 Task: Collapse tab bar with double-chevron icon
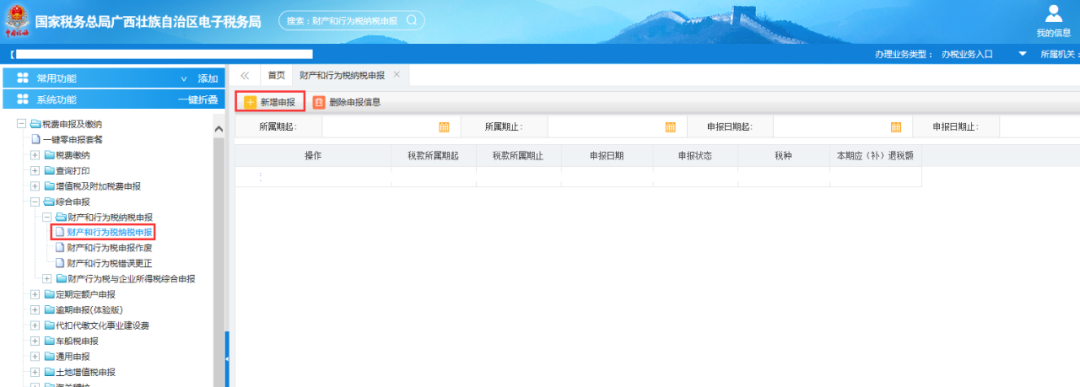(245, 75)
